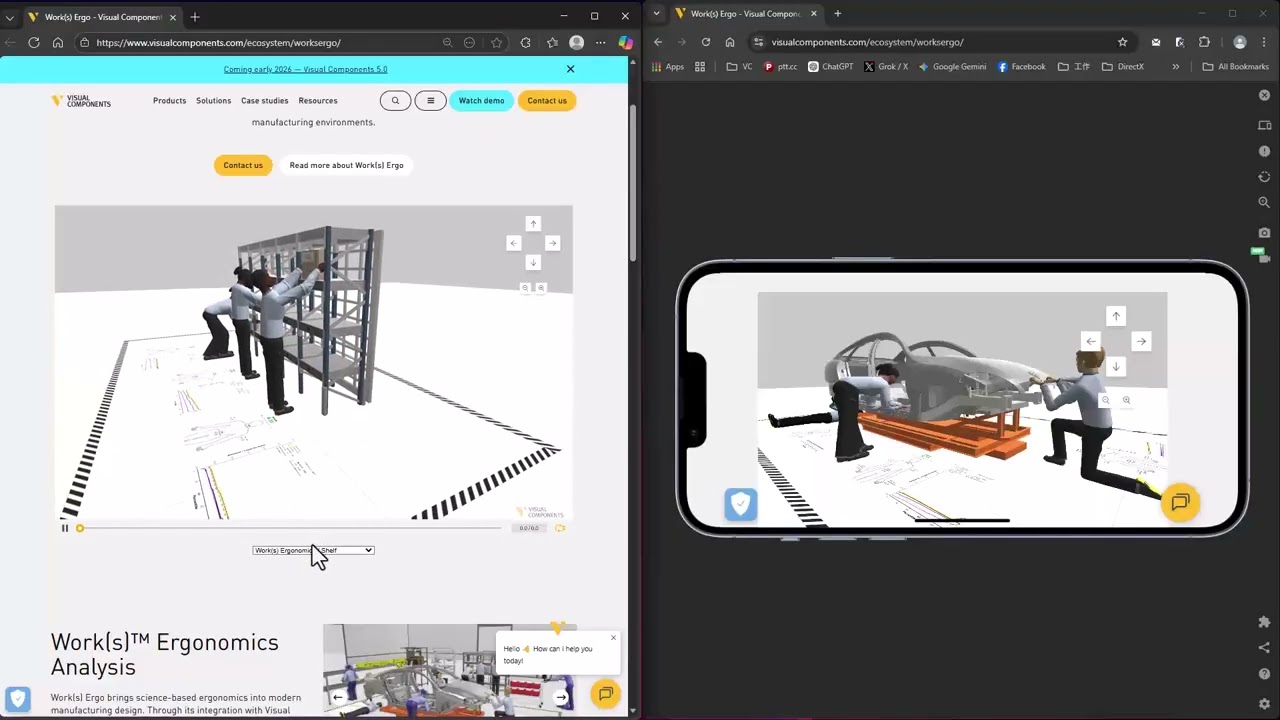Click the left browser address bar URL
The width and height of the screenshot is (1280, 720).
tap(218, 42)
